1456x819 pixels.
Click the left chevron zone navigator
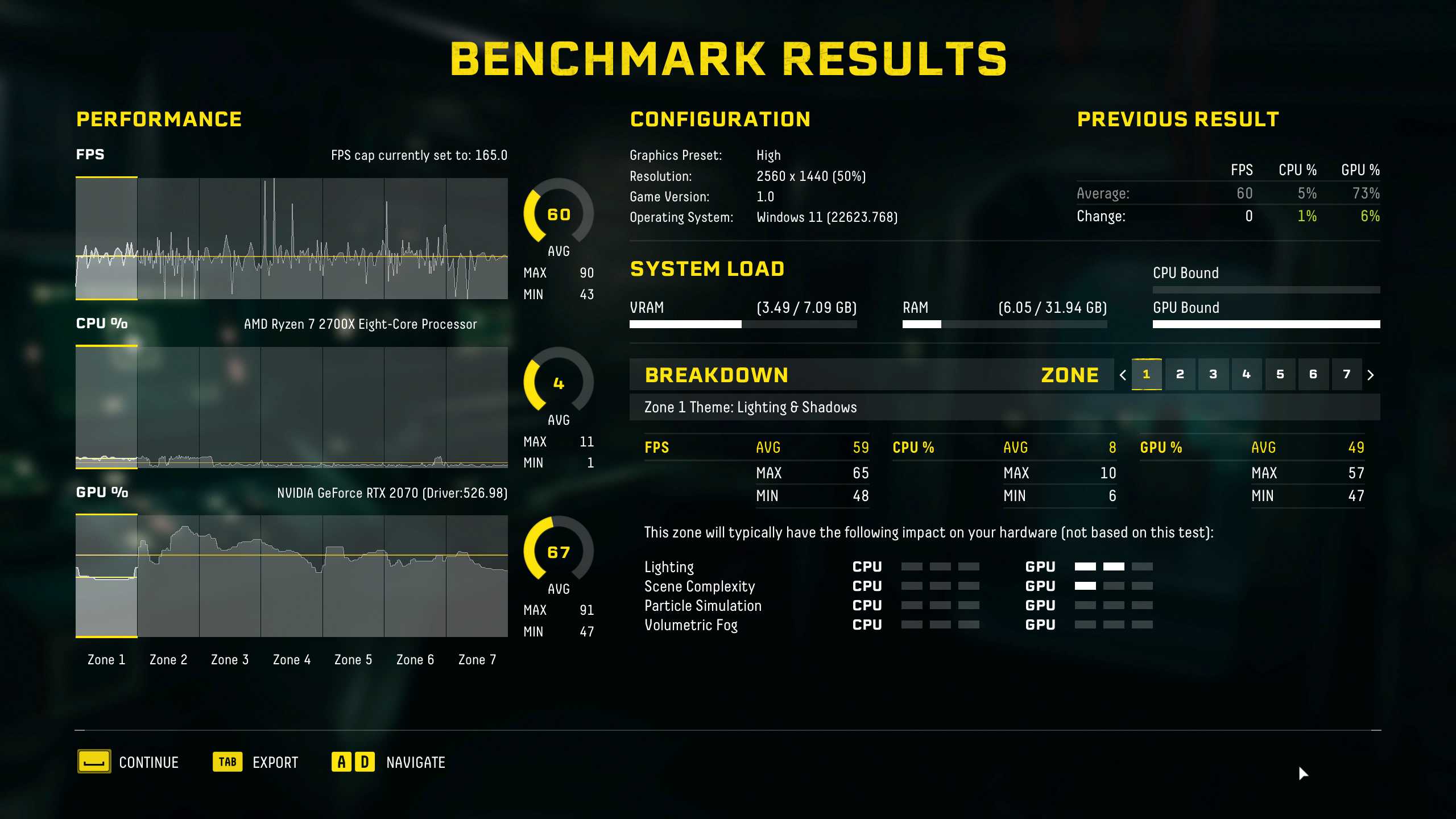1121,374
